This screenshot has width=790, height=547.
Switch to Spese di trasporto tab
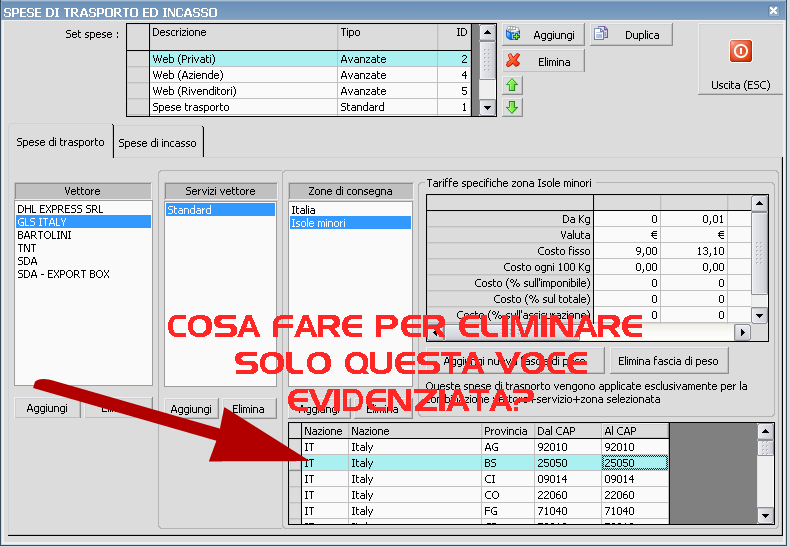[x=60, y=142]
